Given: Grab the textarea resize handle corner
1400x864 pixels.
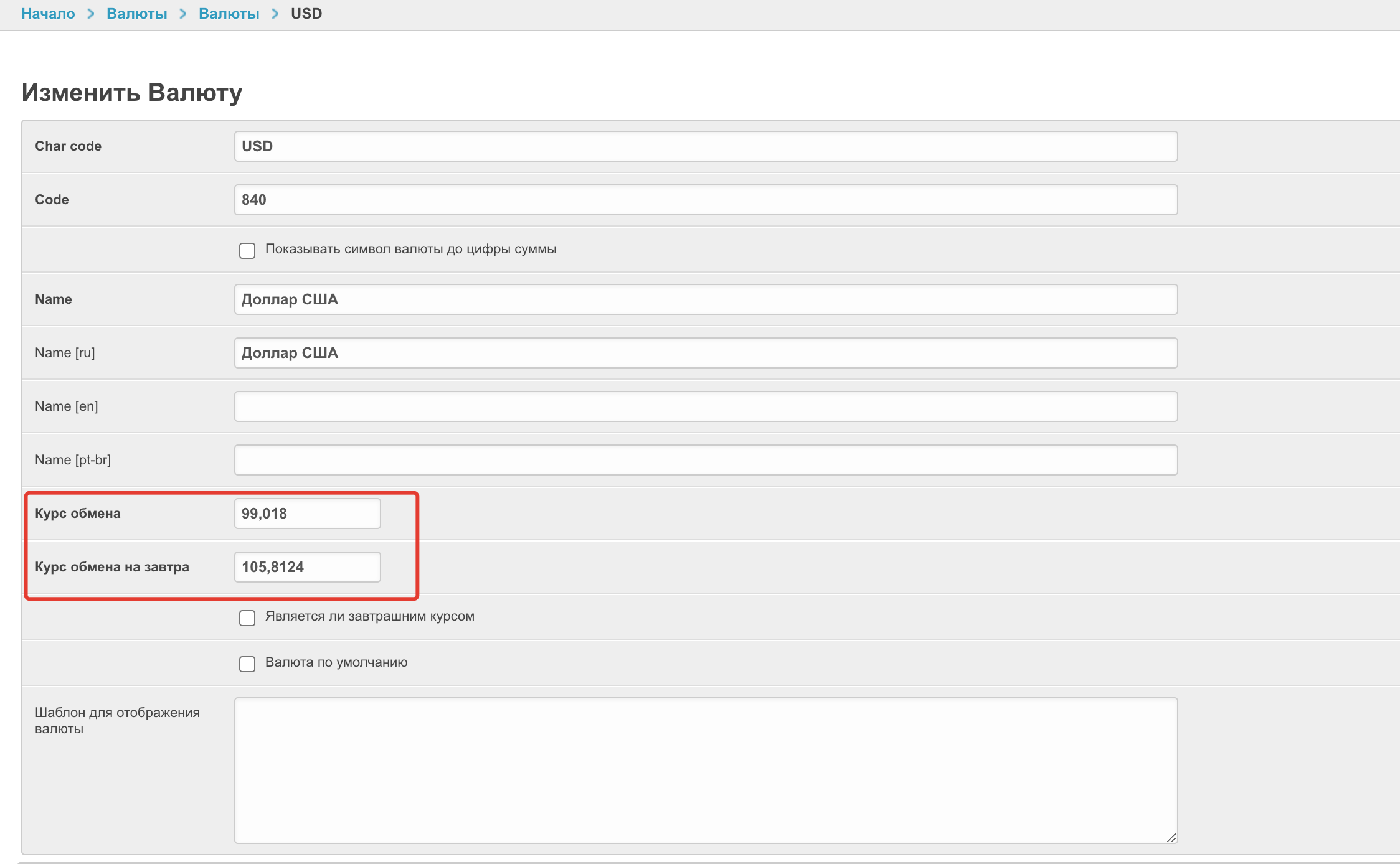Looking at the screenshot, I should click(x=1171, y=838).
